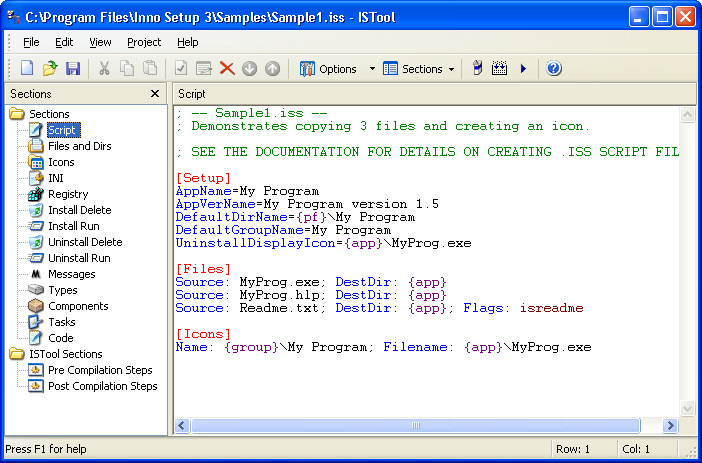The width and height of the screenshot is (702, 463).
Task: Click the Options toolbar button
Action: click(328, 69)
